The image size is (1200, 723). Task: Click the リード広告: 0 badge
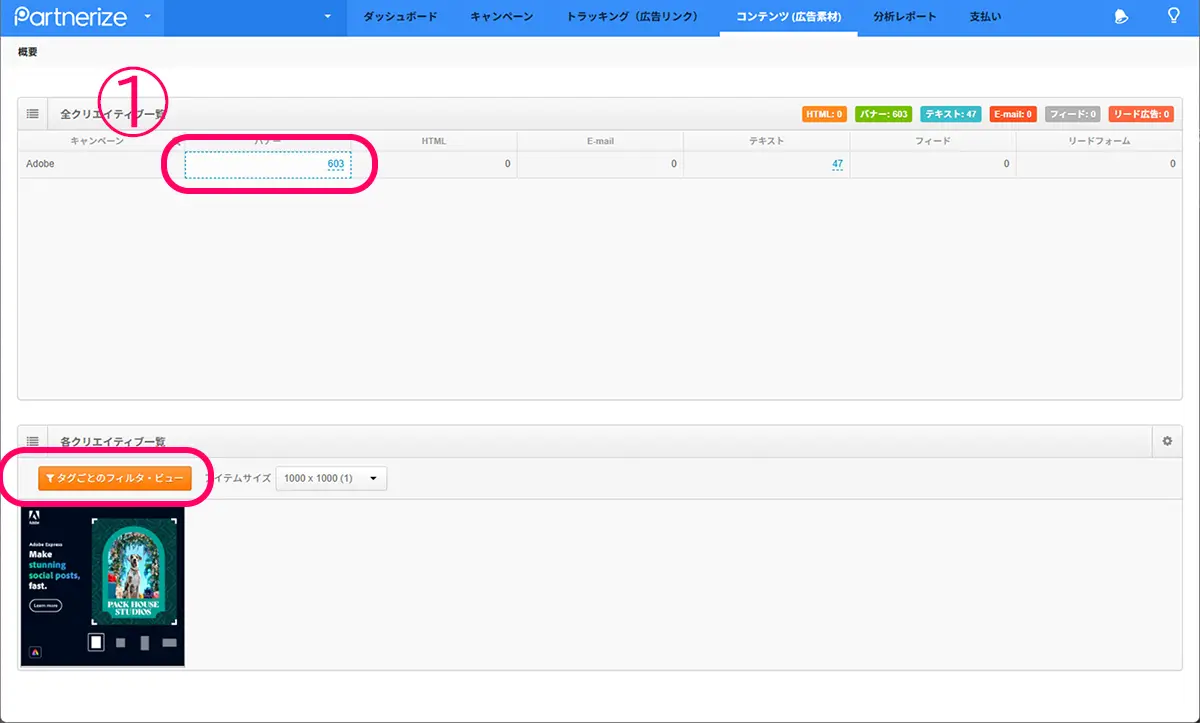click(1141, 115)
